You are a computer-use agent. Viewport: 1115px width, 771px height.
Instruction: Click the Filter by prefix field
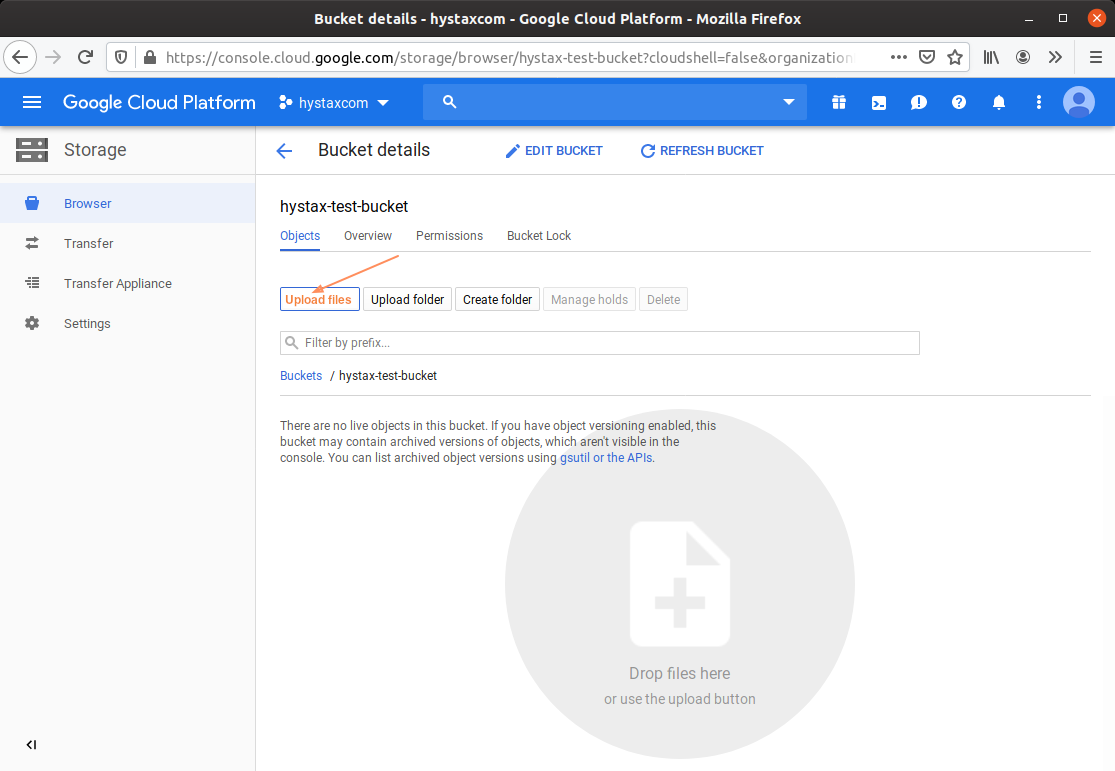600,343
